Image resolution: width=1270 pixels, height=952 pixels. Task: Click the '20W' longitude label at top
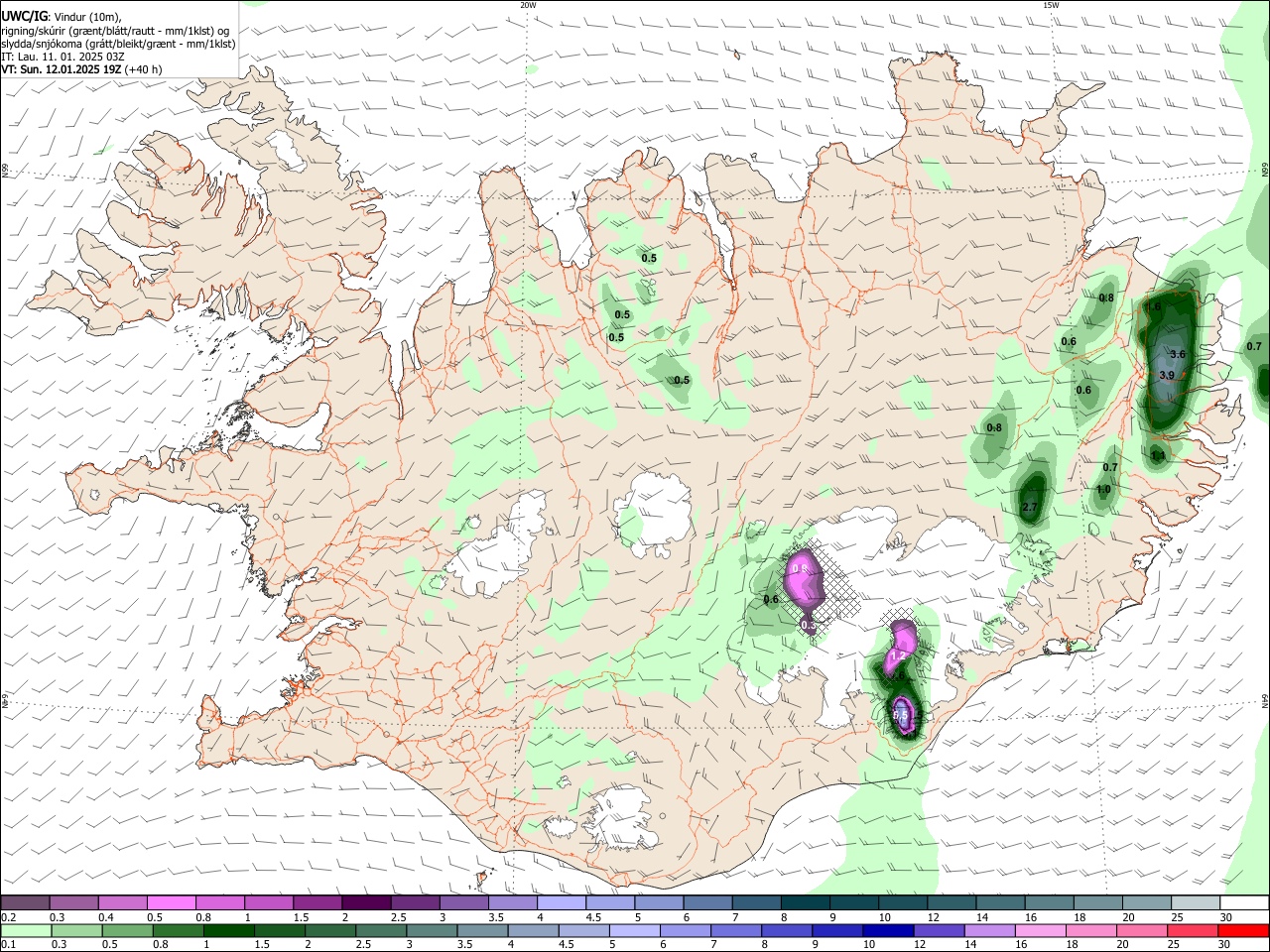pos(528,5)
